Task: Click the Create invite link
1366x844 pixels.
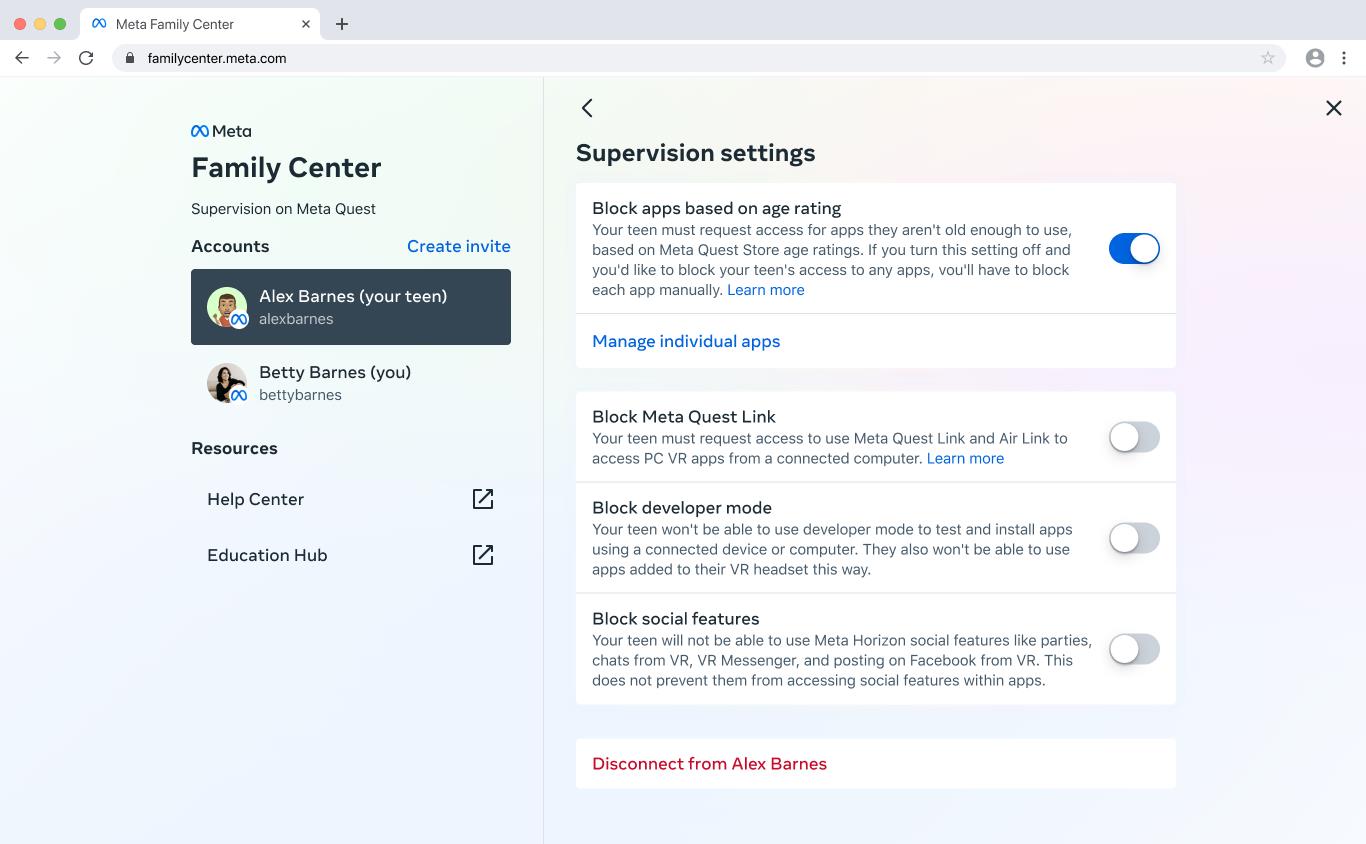Action: [x=458, y=246]
